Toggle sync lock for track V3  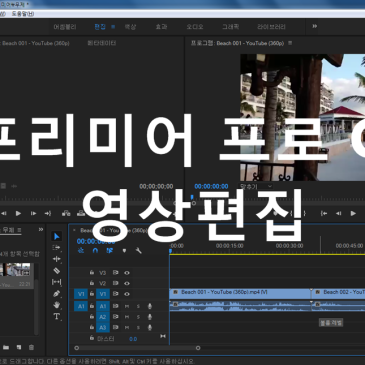tap(115, 273)
